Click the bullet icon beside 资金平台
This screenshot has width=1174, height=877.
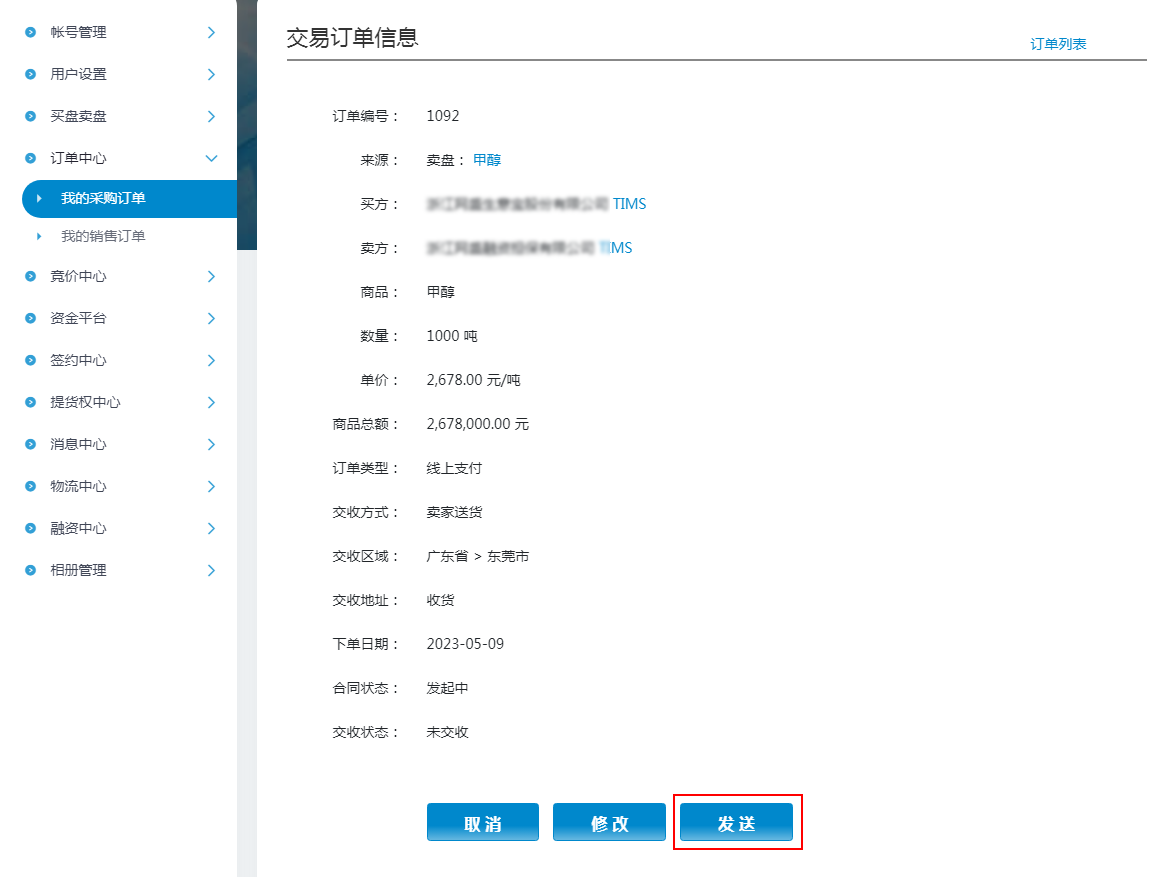point(30,319)
